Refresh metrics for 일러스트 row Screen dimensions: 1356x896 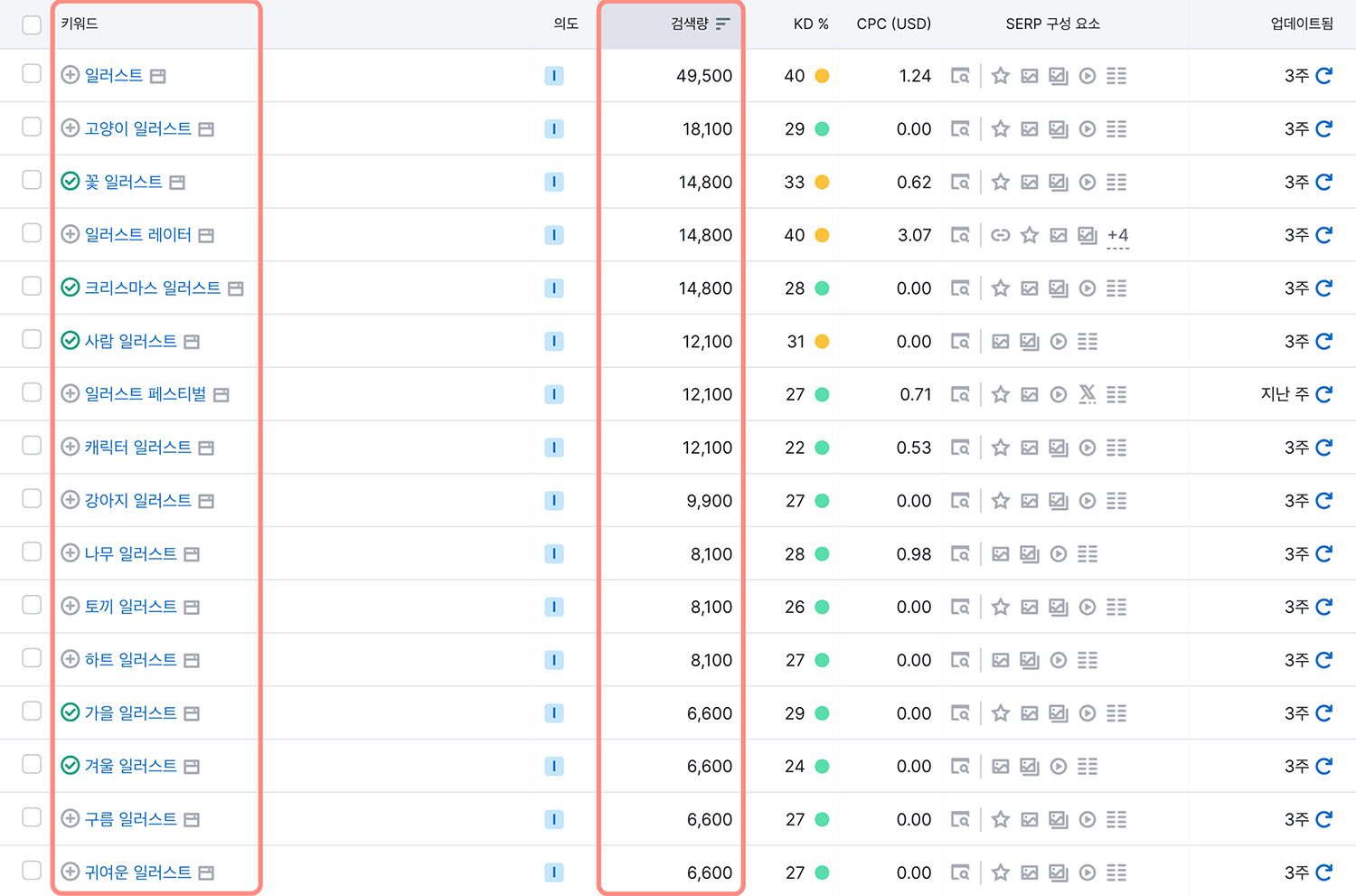[1324, 76]
